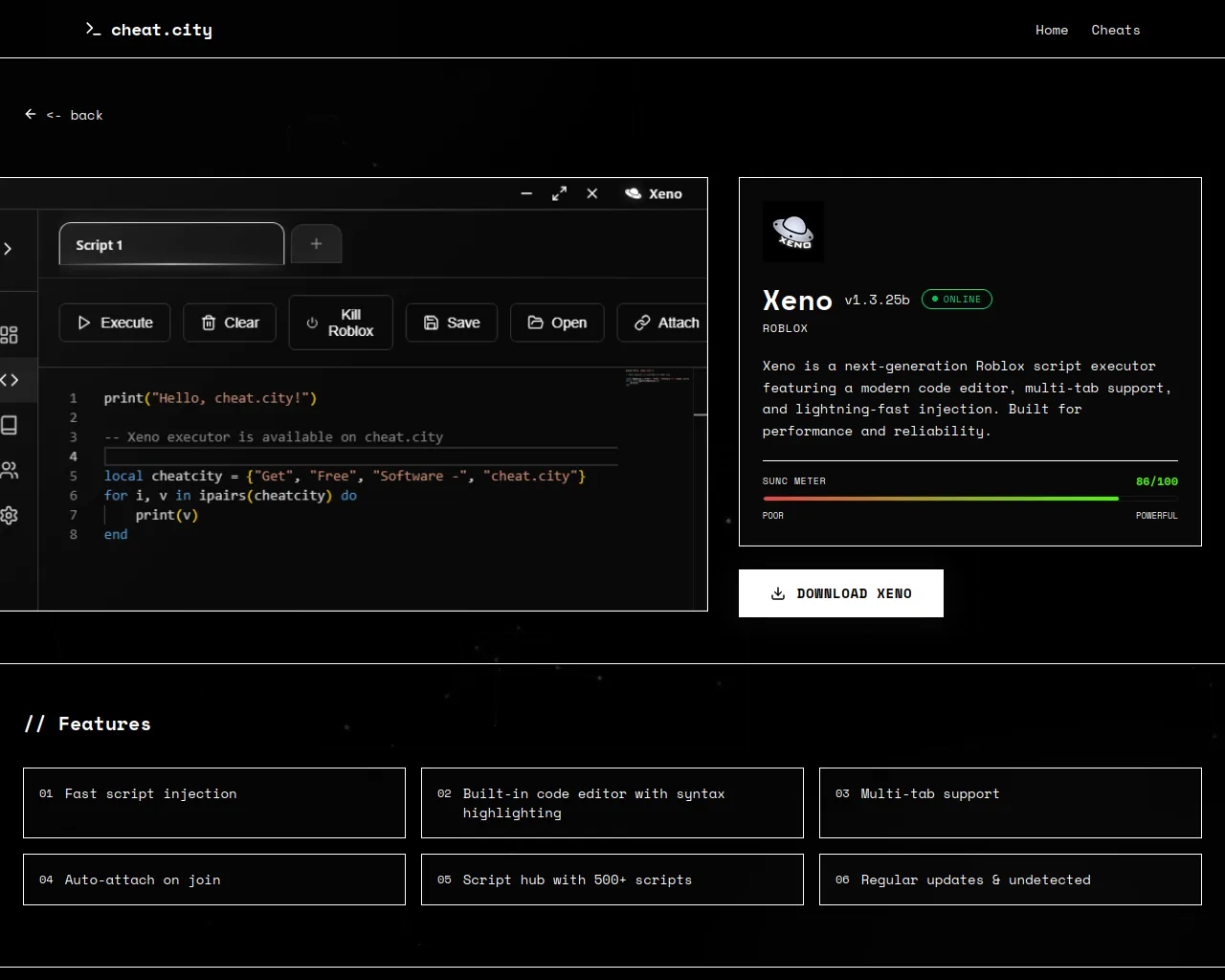Click the Kill Roblox power icon
The height and width of the screenshot is (980, 1225).
pyautogui.click(x=312, y=323)
